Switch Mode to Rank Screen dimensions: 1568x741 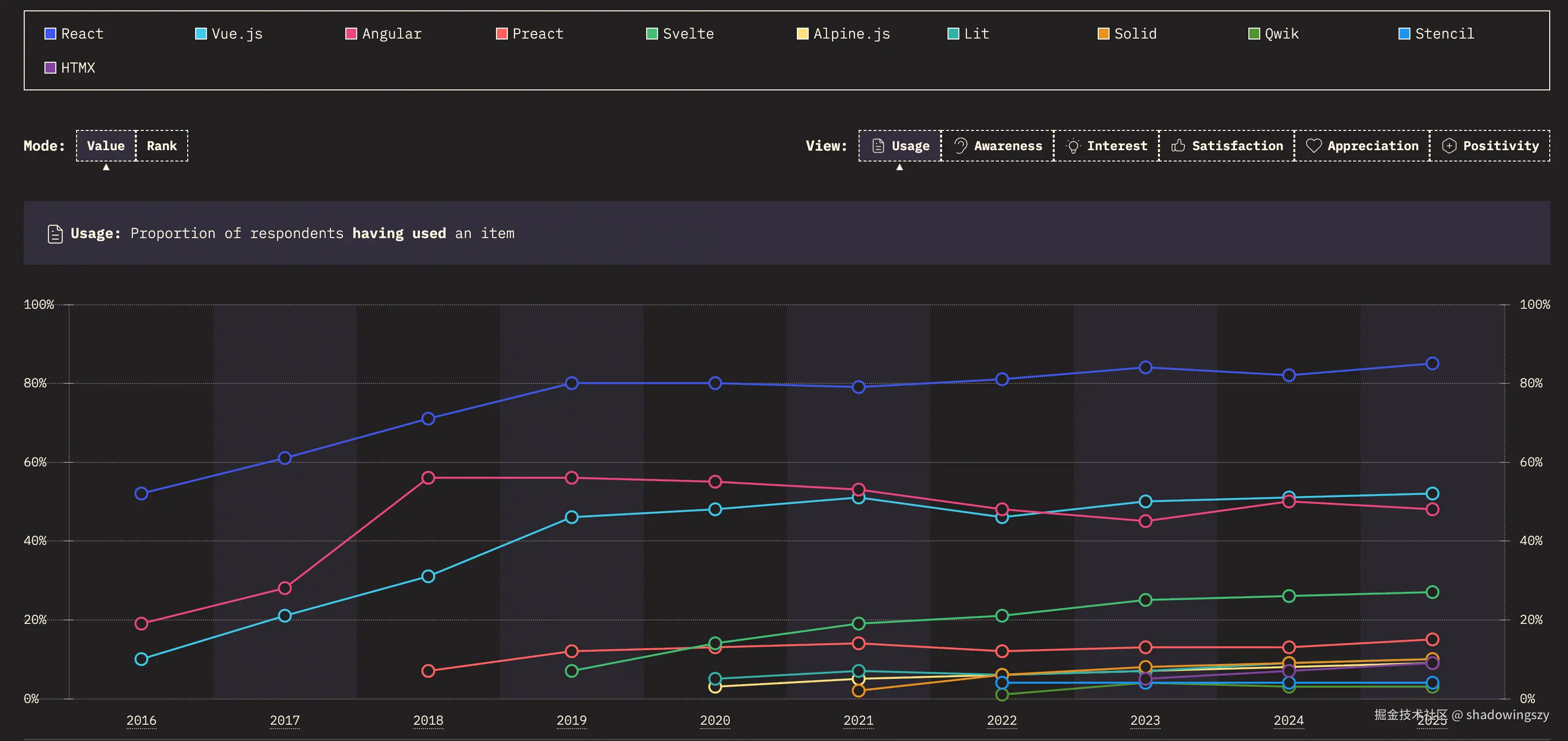pyautogui.click(x=162, y=146)
